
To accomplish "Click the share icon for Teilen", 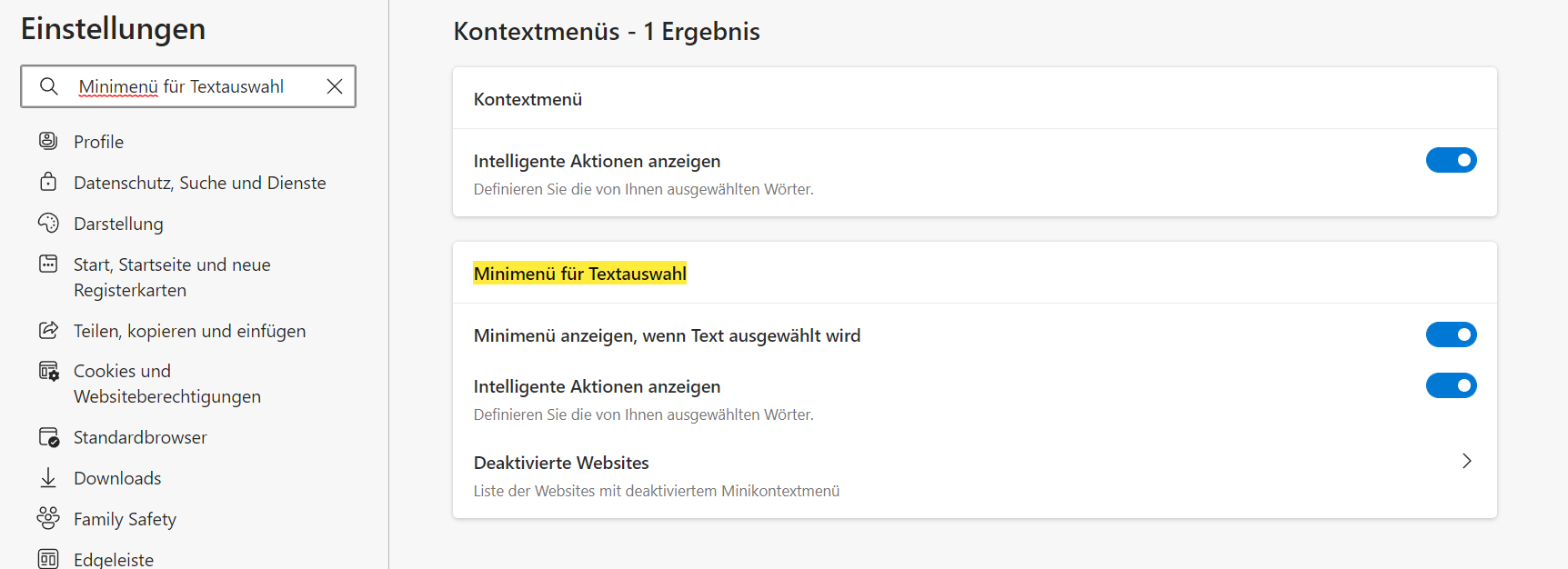I will 48,330.
